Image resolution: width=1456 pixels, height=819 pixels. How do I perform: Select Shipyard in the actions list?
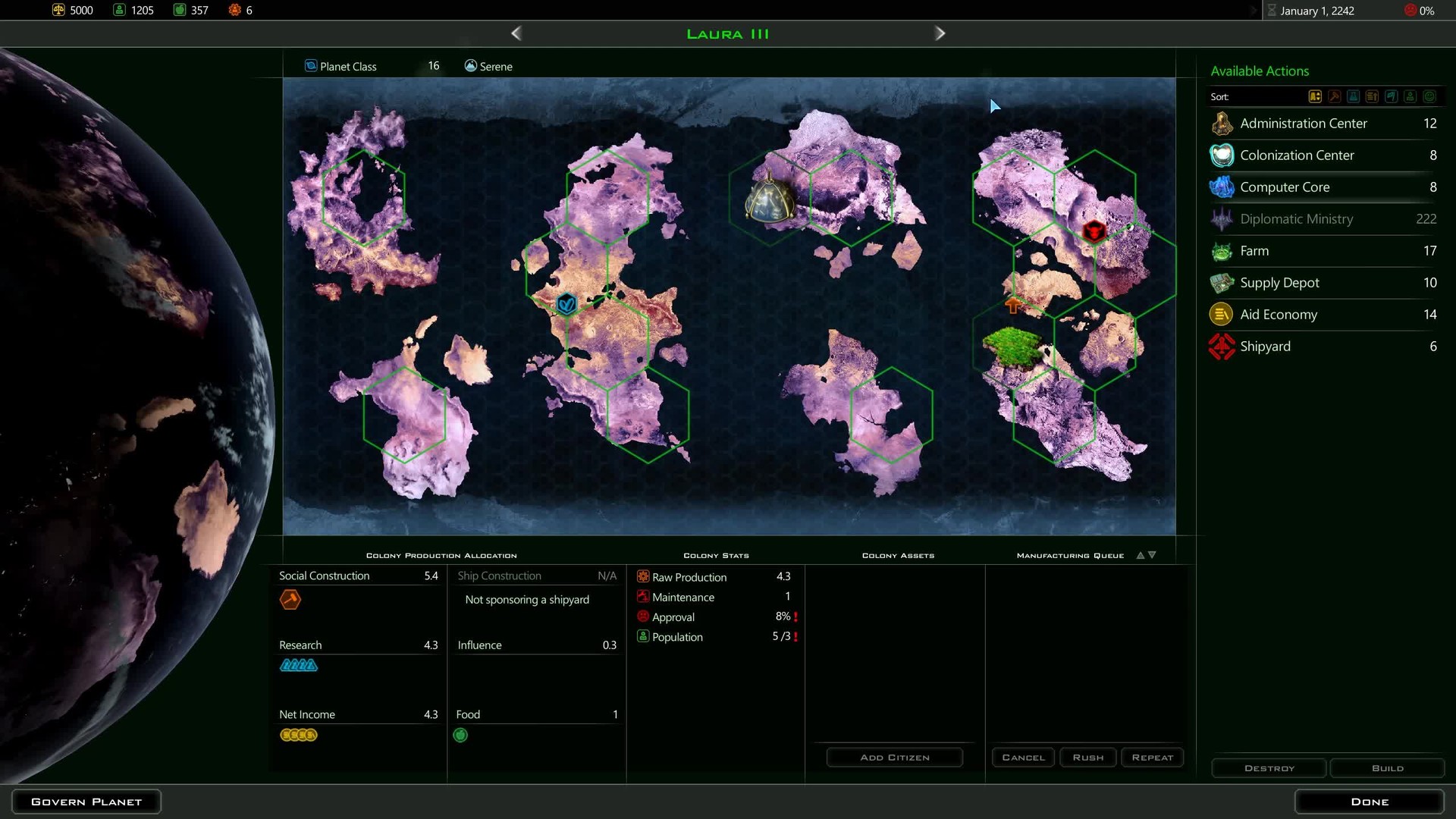click(1265, 347)
